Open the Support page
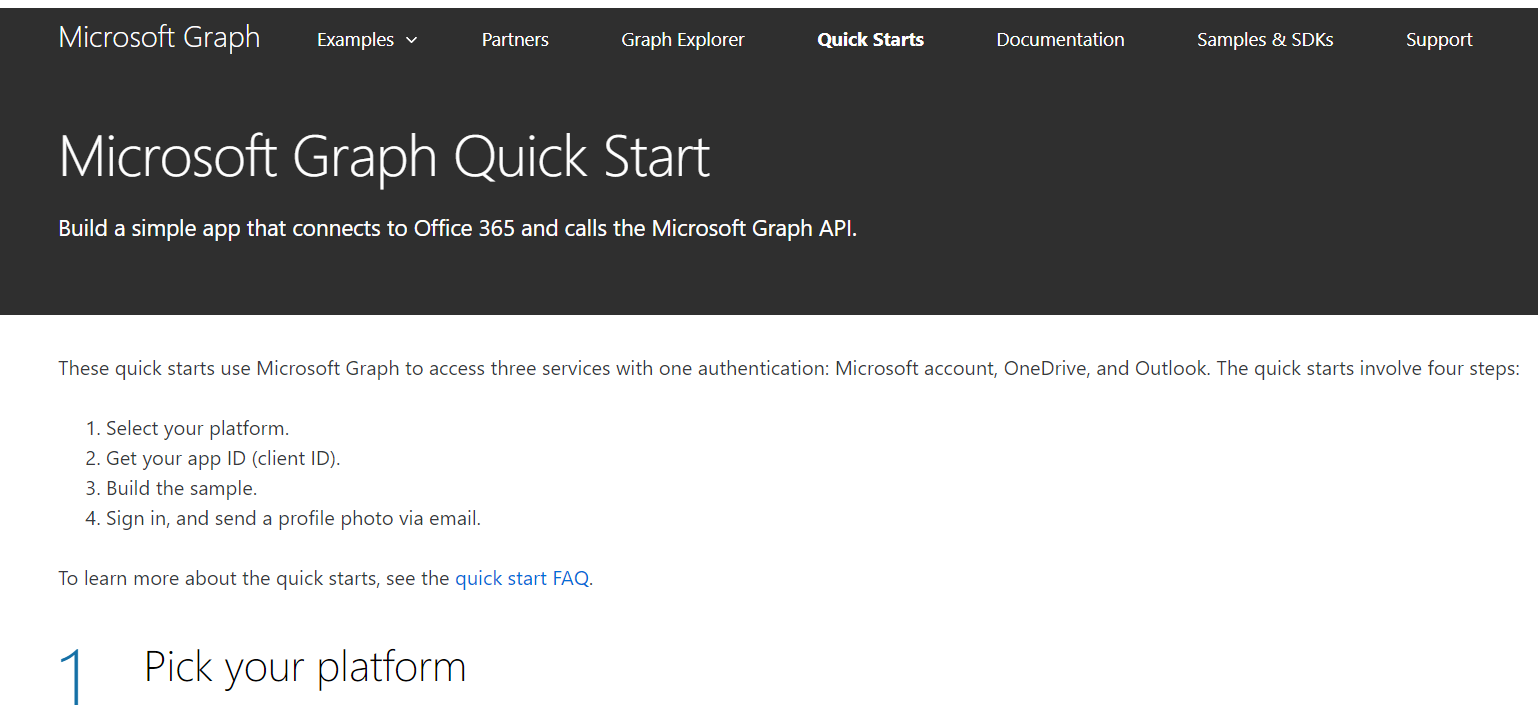The height and width of the screenshot is (716, 1538). [x=1439, y=40]
